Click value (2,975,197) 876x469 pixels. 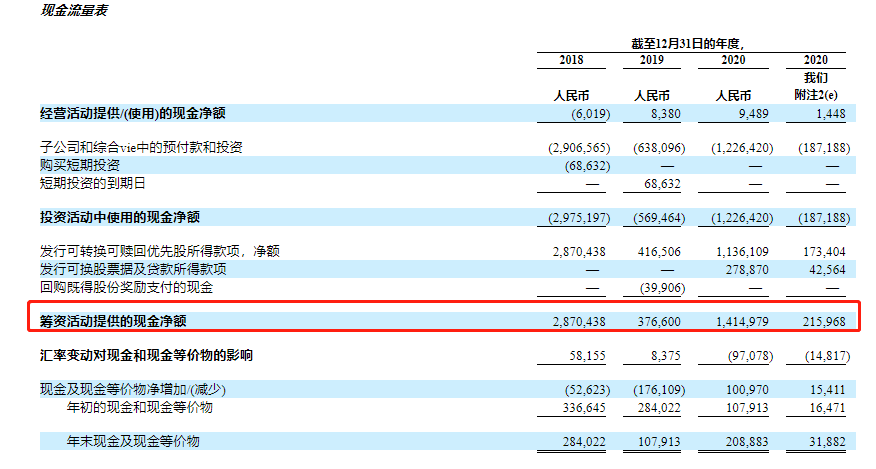579,217
